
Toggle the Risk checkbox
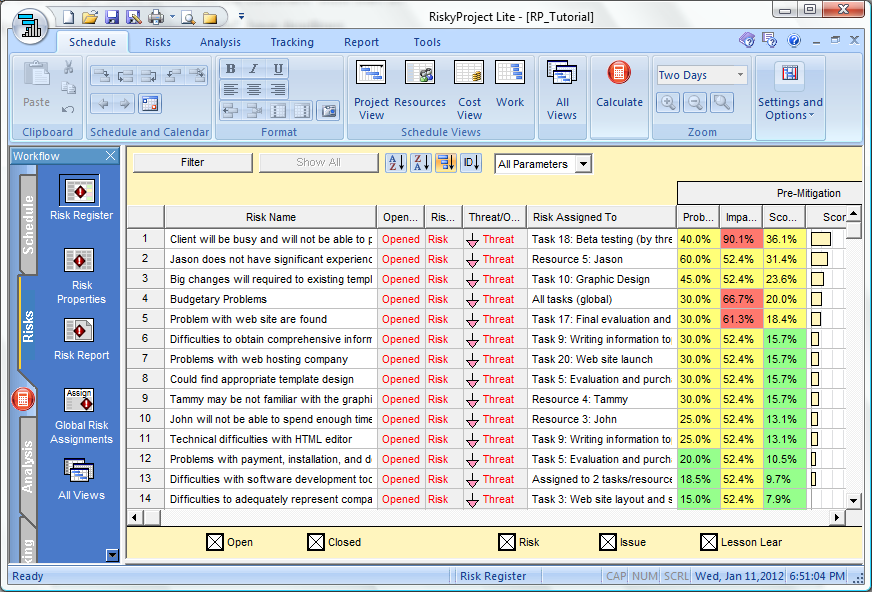tap(507, 542)
